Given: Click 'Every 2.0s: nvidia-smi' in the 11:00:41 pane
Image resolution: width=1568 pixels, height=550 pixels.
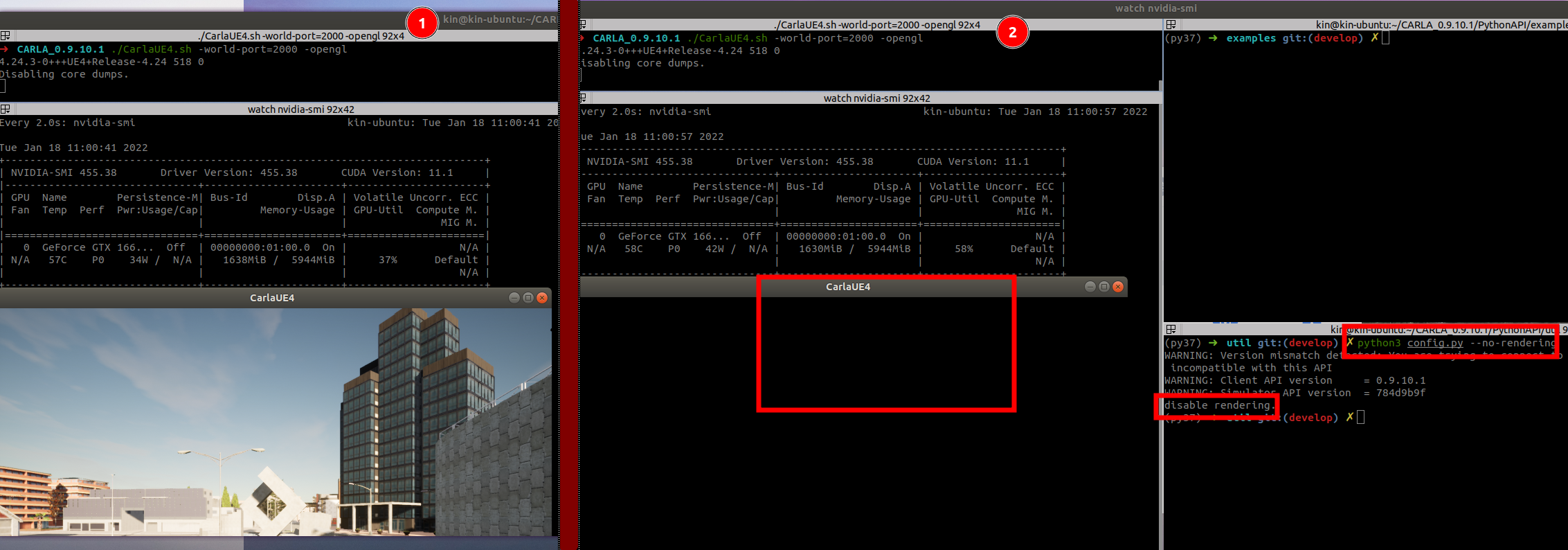Looking at the screenshot, I should 67,123.
